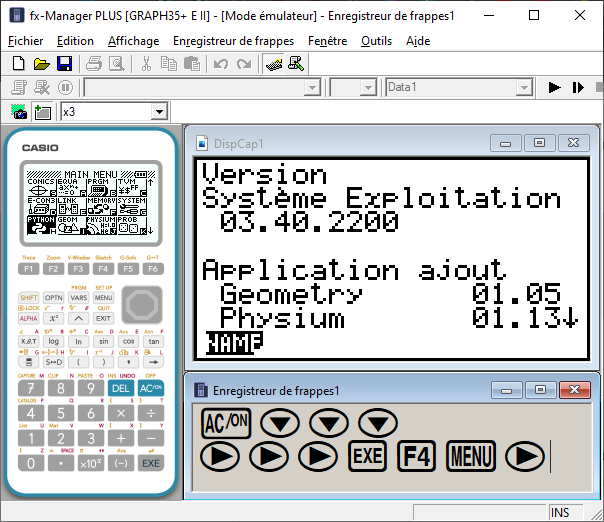Click the F4 key on the calculator keypad
The width and height of the screenshot is (604, 522).
tap(103, 269)
